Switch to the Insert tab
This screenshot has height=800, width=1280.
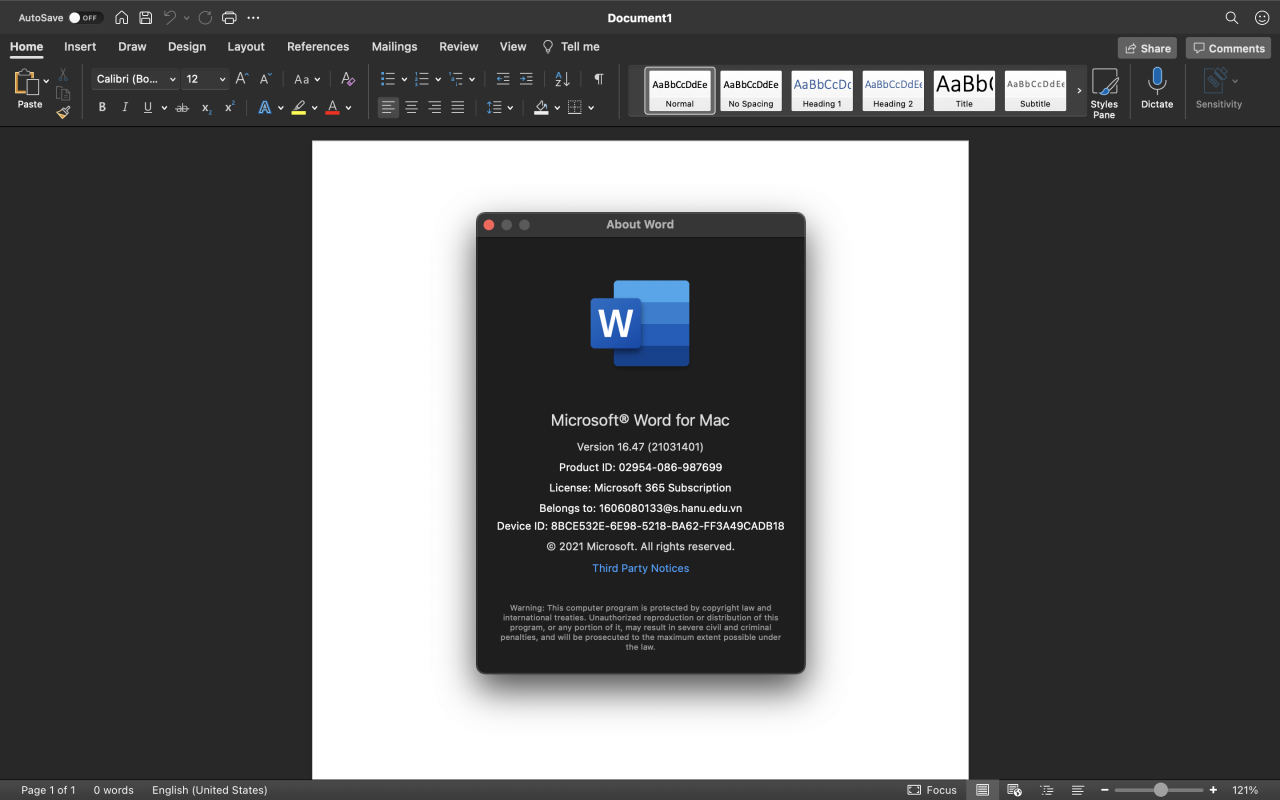point(80,47)
